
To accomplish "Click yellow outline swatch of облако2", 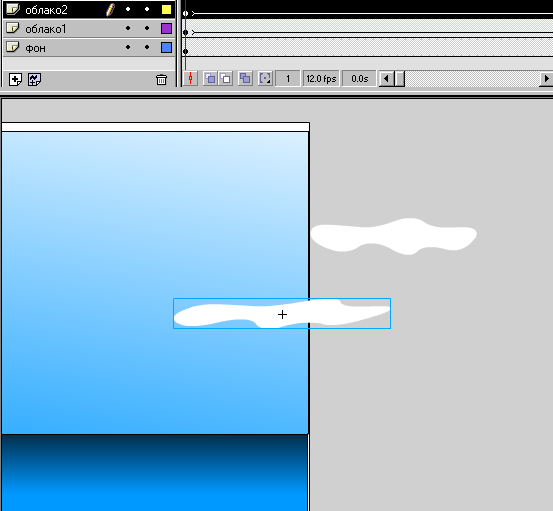I will point(166,10).
